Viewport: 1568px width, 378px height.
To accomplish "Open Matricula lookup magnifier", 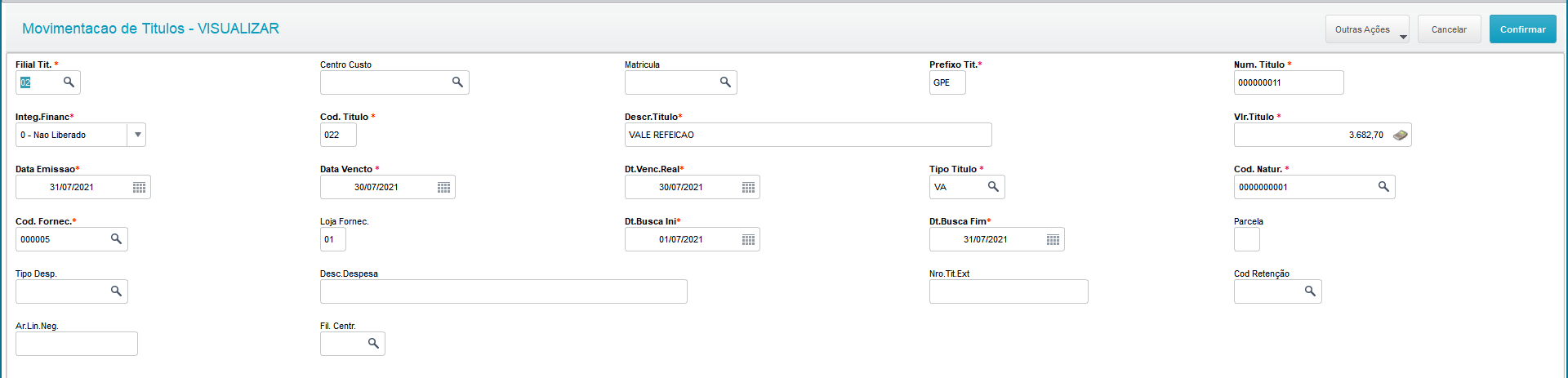I will 725,82.
